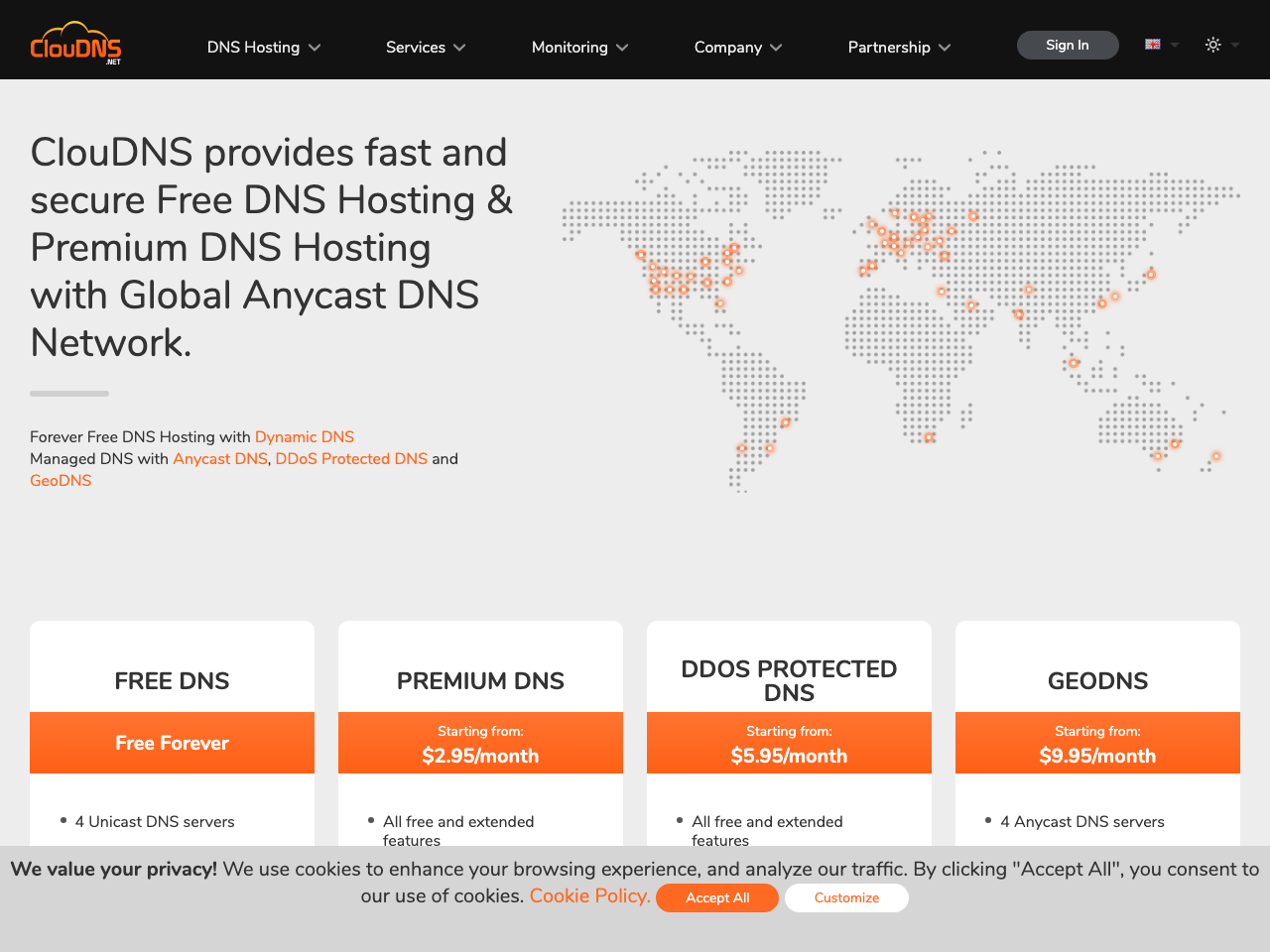1270x952 pixels.
Task: Follow the Dynamic DNS link
Action: coord(304,436)
